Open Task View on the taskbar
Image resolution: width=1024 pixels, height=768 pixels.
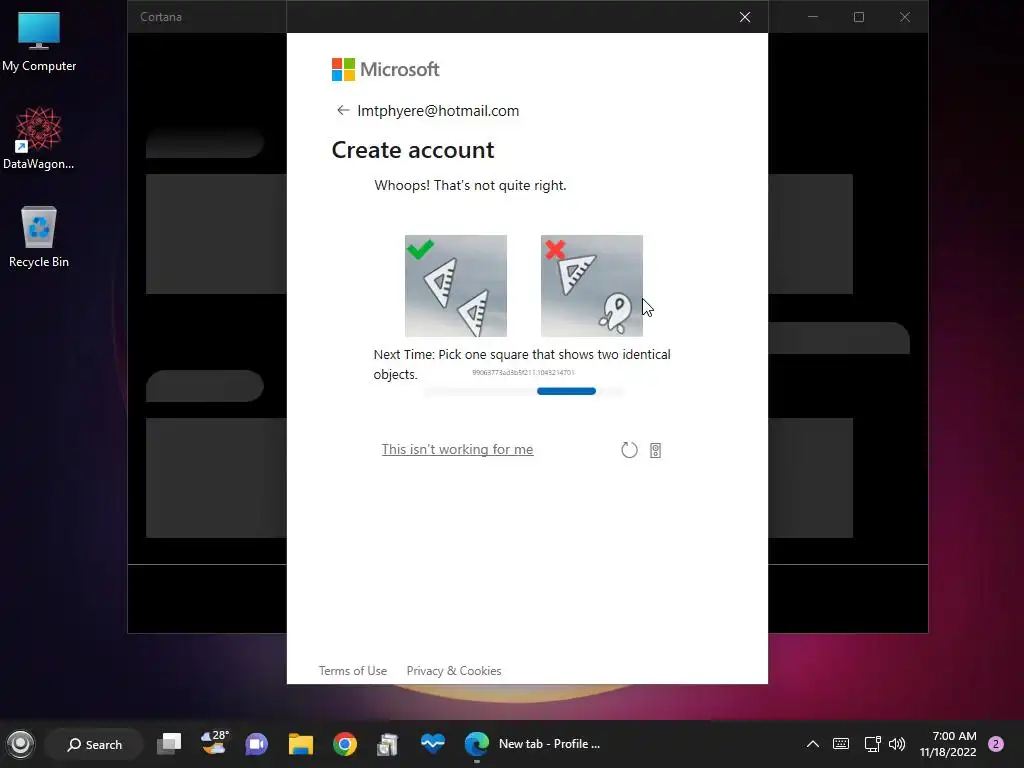click(169, 744)
